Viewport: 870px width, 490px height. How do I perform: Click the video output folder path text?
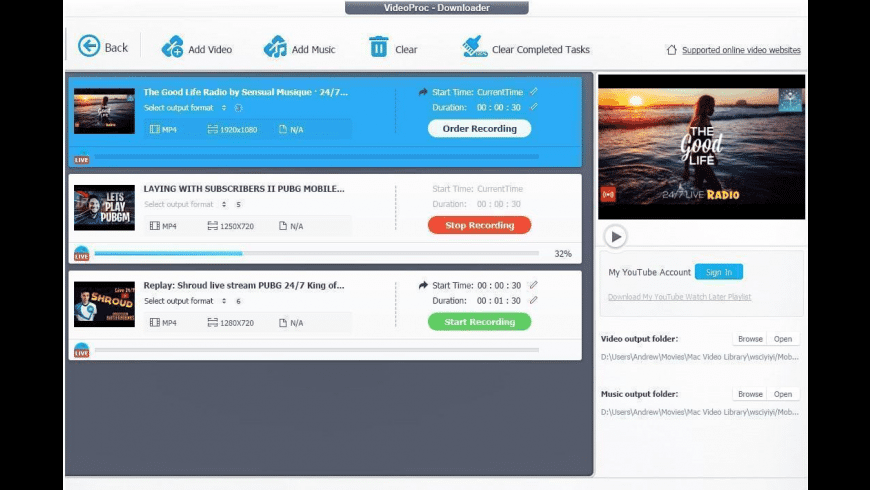pos(700,357)
